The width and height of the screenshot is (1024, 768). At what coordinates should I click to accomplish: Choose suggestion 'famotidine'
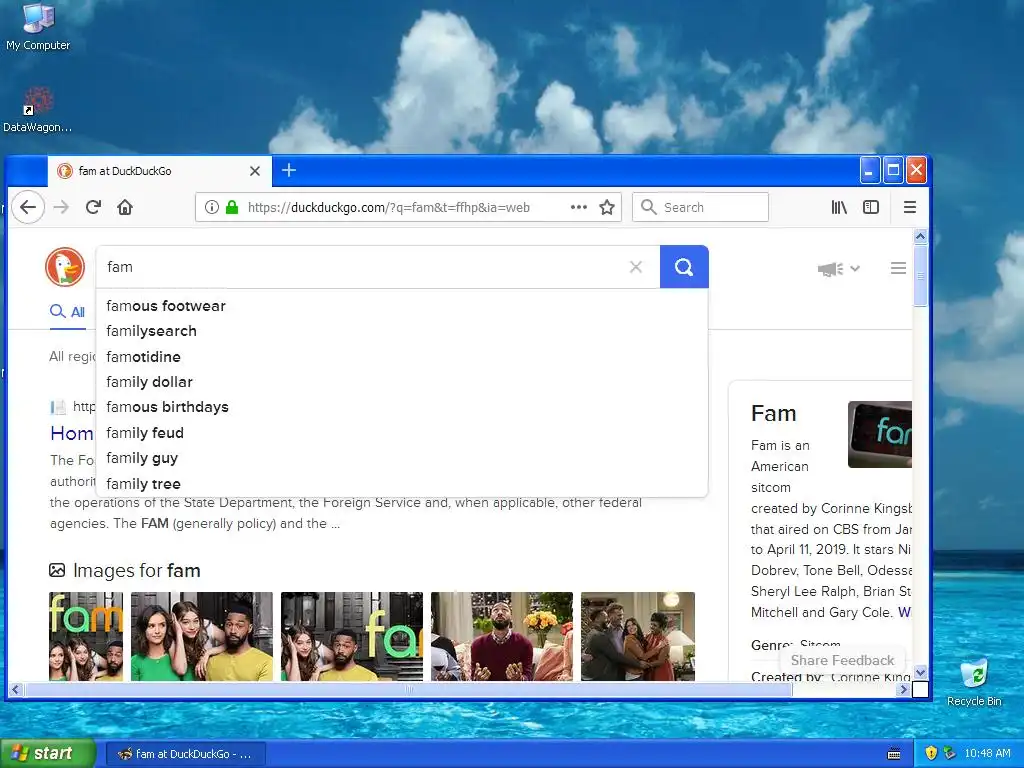[x=144, y=357]
